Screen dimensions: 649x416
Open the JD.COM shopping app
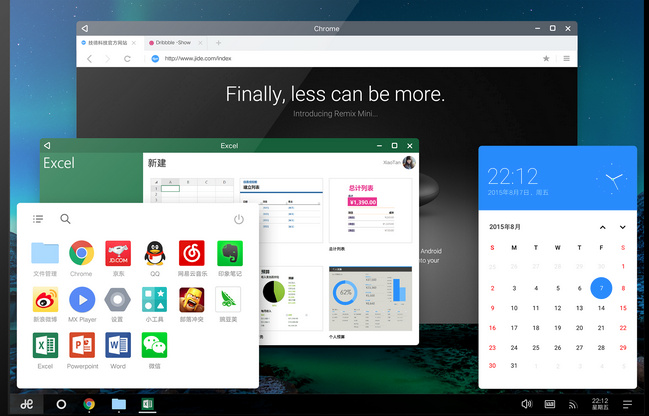pos(118,253)
